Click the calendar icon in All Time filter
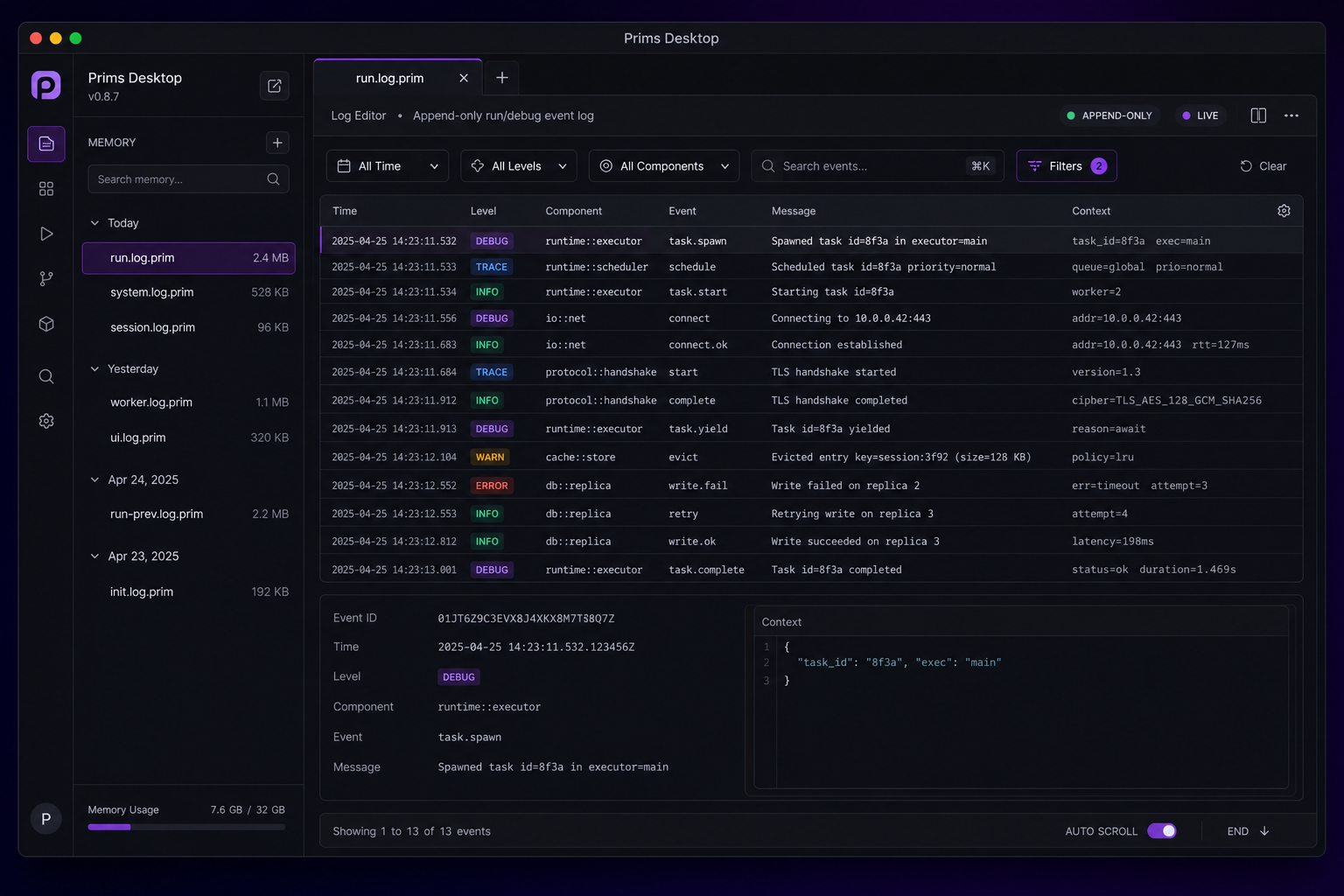The width and height of the screenshot is (1344, 896). [x=344, y=166]
